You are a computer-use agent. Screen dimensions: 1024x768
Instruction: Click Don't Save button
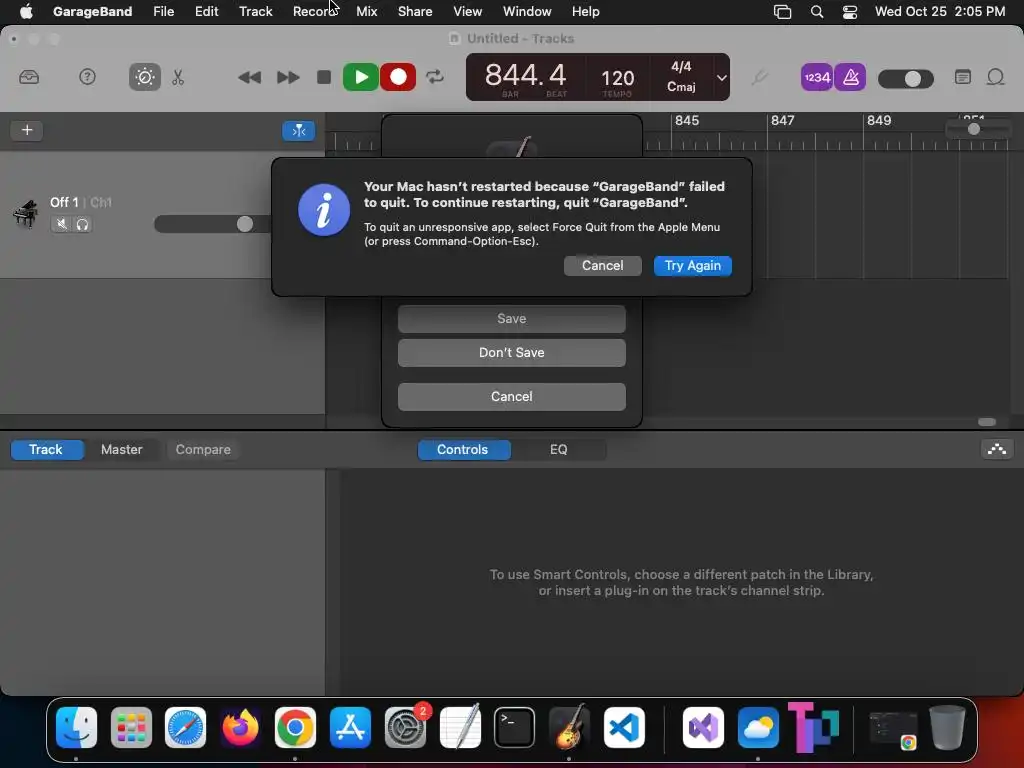tap(511, 353)
